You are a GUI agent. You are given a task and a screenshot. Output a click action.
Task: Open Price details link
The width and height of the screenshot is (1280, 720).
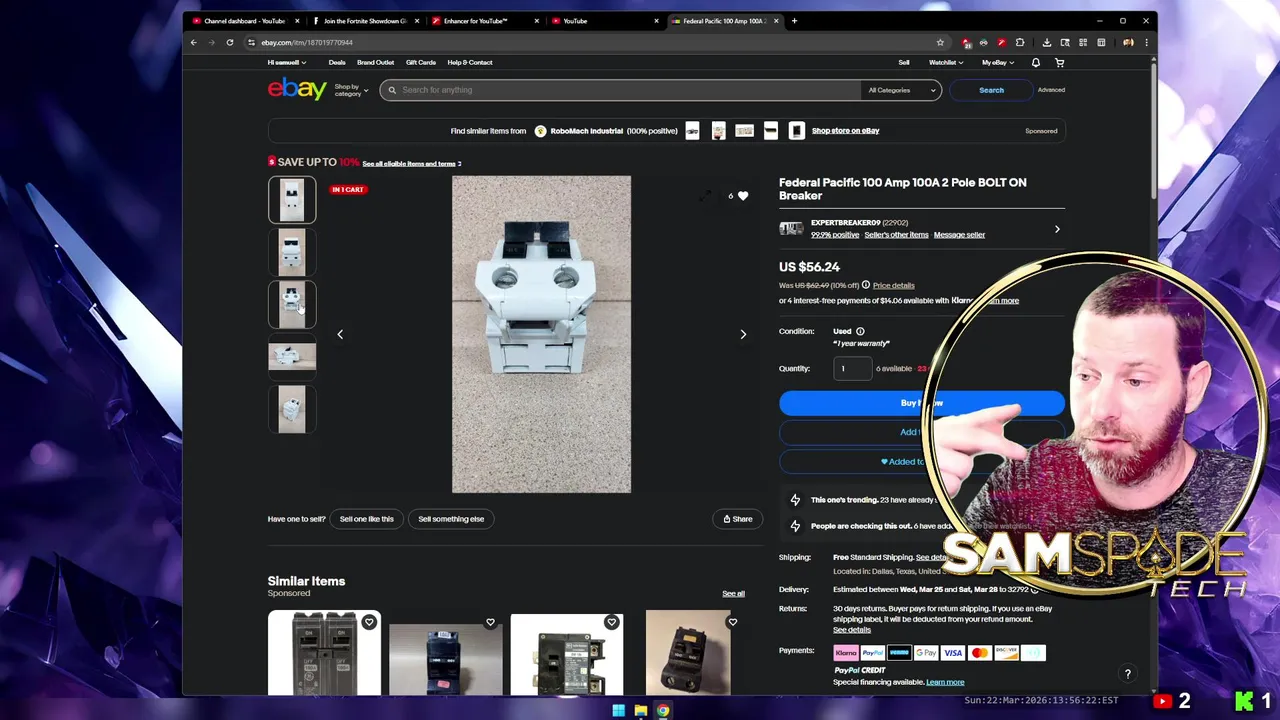[x=893, y=285]
